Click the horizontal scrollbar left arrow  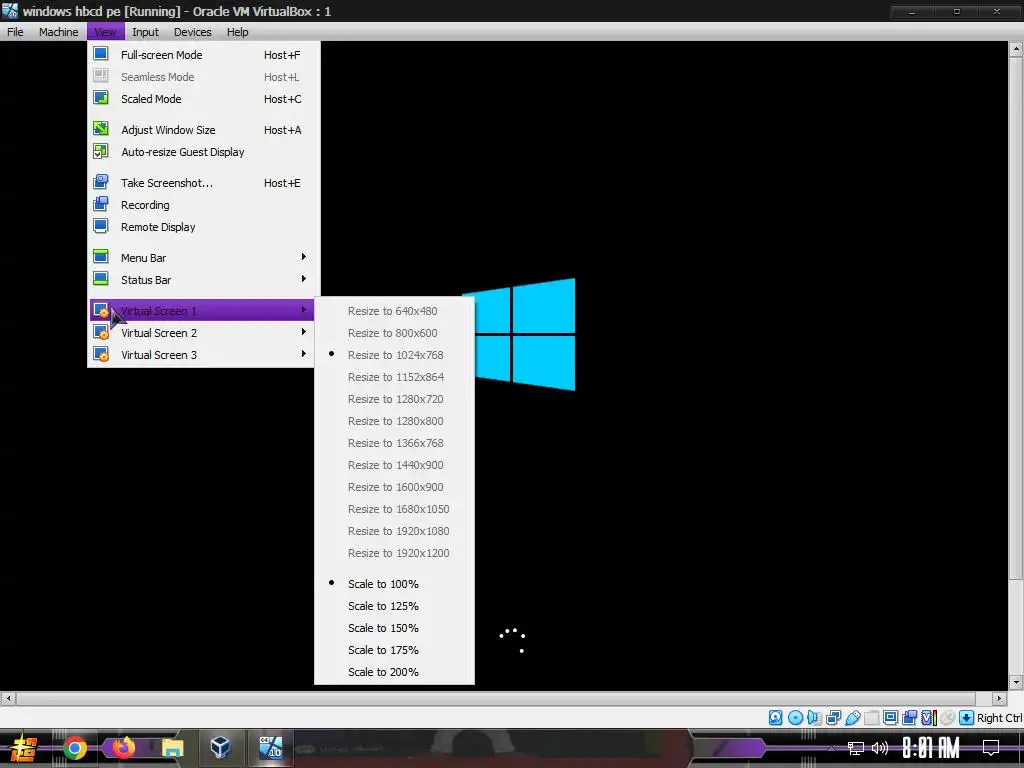8,698
